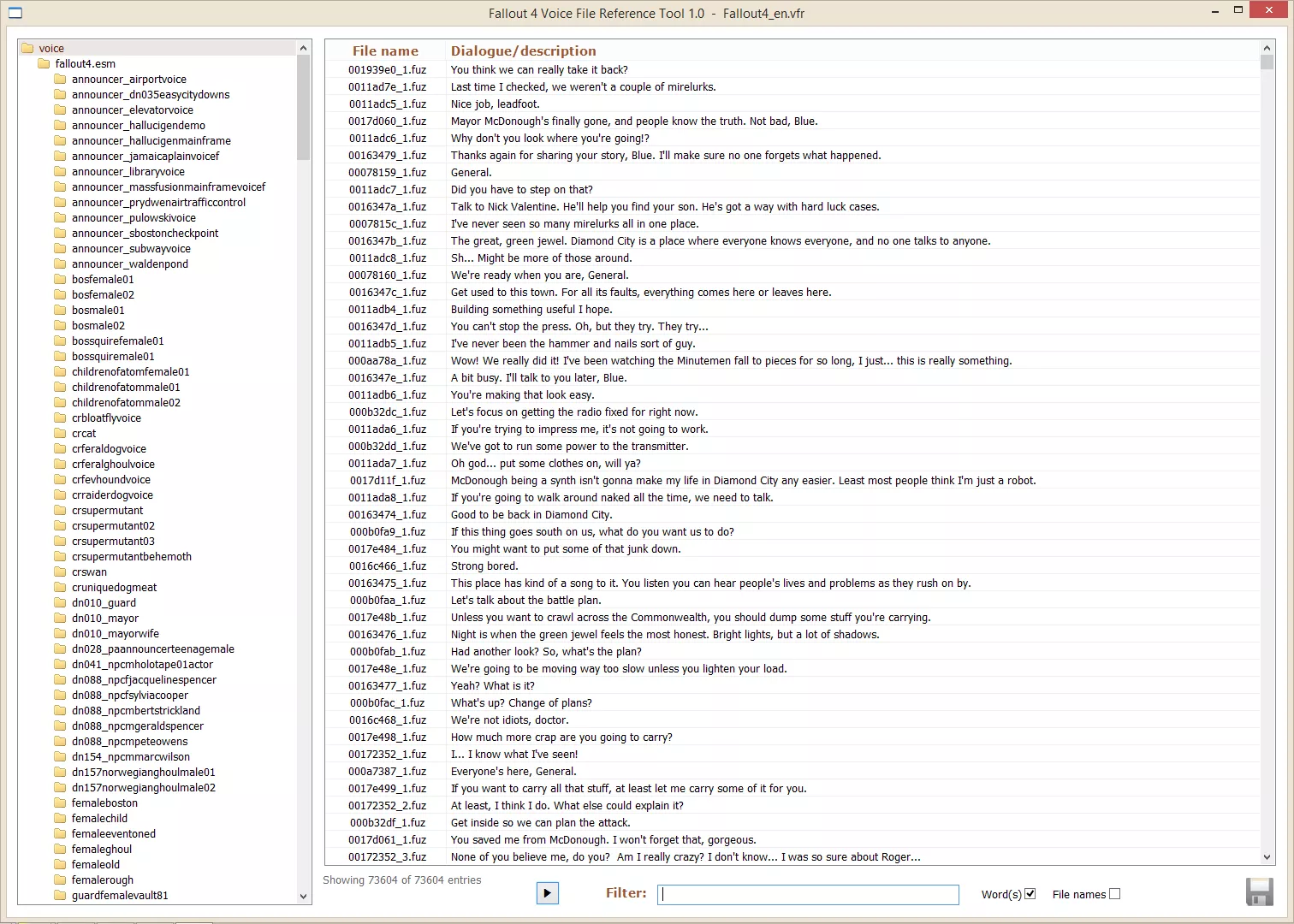Image resolution: width=1294 pixels, height=924 pixels.
Task: Click folder icon for announcer_libraryvoice
Action: [x=60, y=171]
